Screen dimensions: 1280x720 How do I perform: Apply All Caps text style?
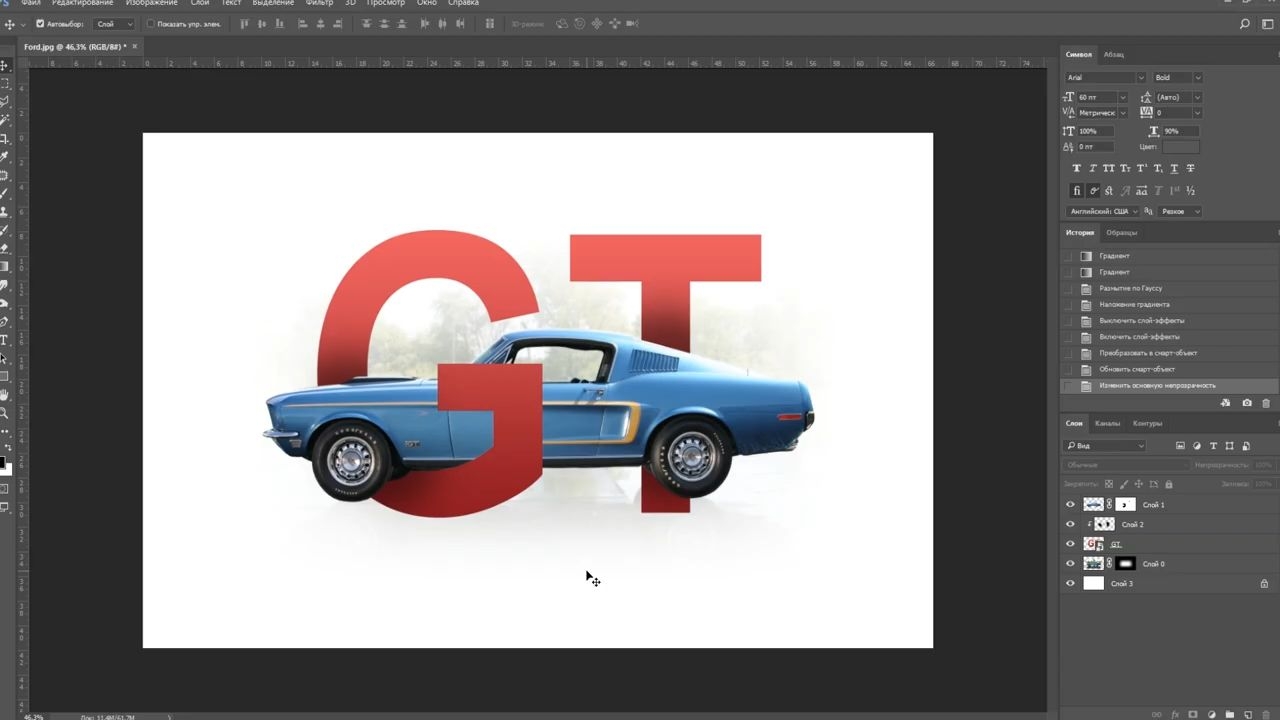click(1109, 168)
